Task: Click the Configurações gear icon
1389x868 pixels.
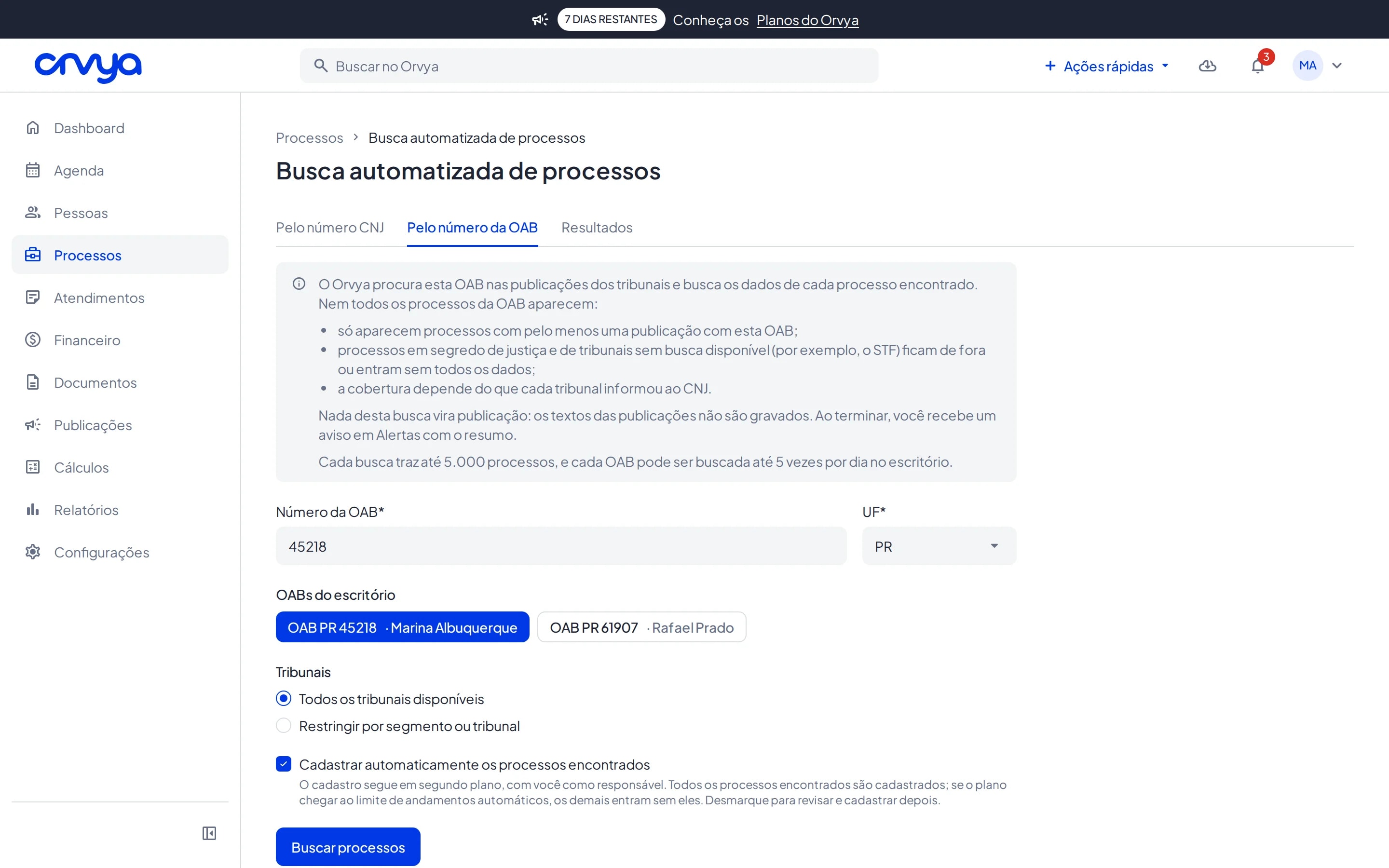Action: (33, 552)
